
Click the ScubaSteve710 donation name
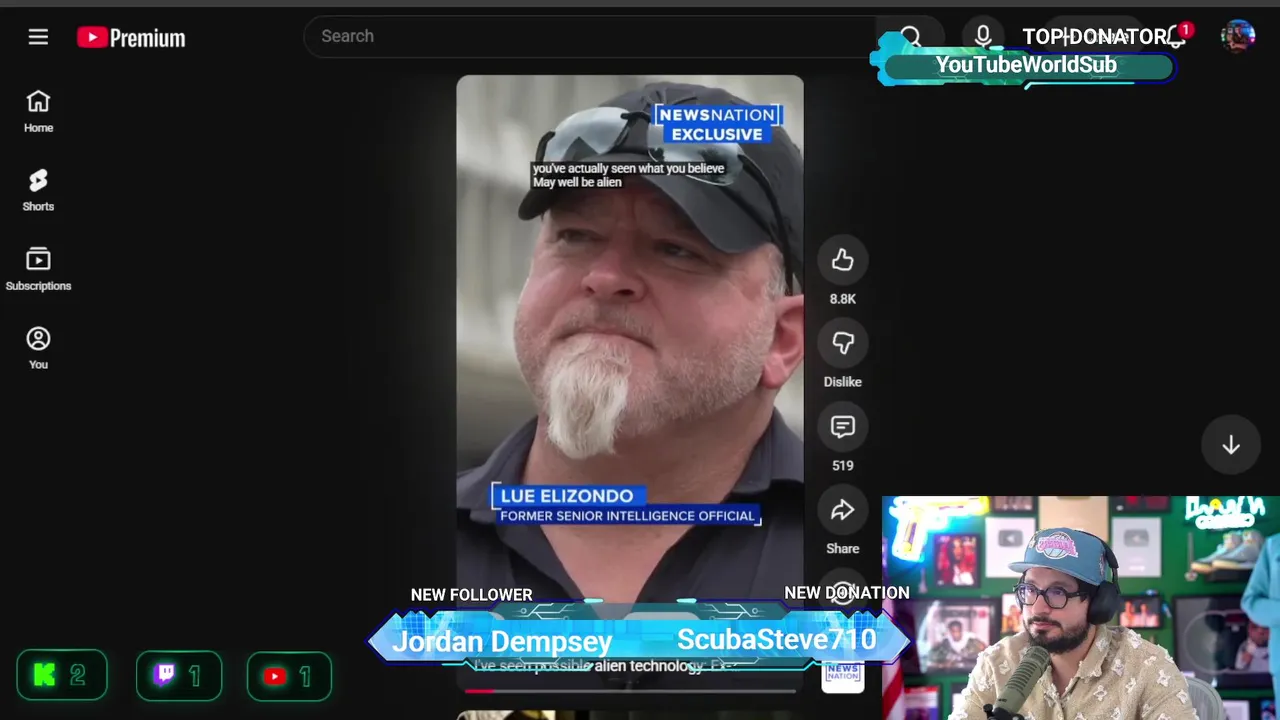coord(776,640)
